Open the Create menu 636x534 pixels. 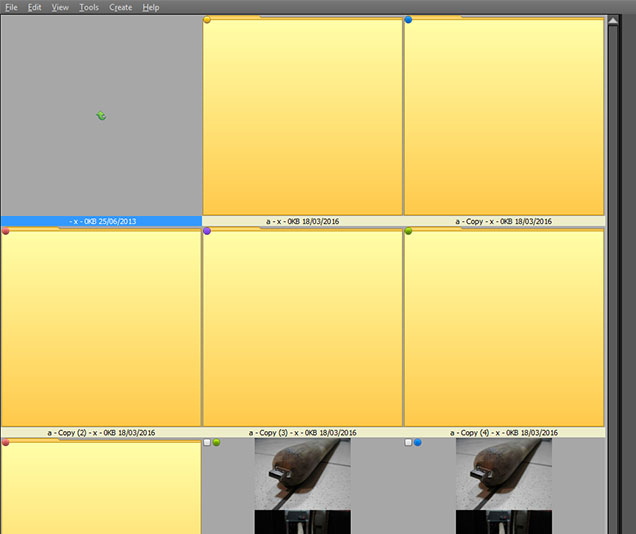coord(120,7)
